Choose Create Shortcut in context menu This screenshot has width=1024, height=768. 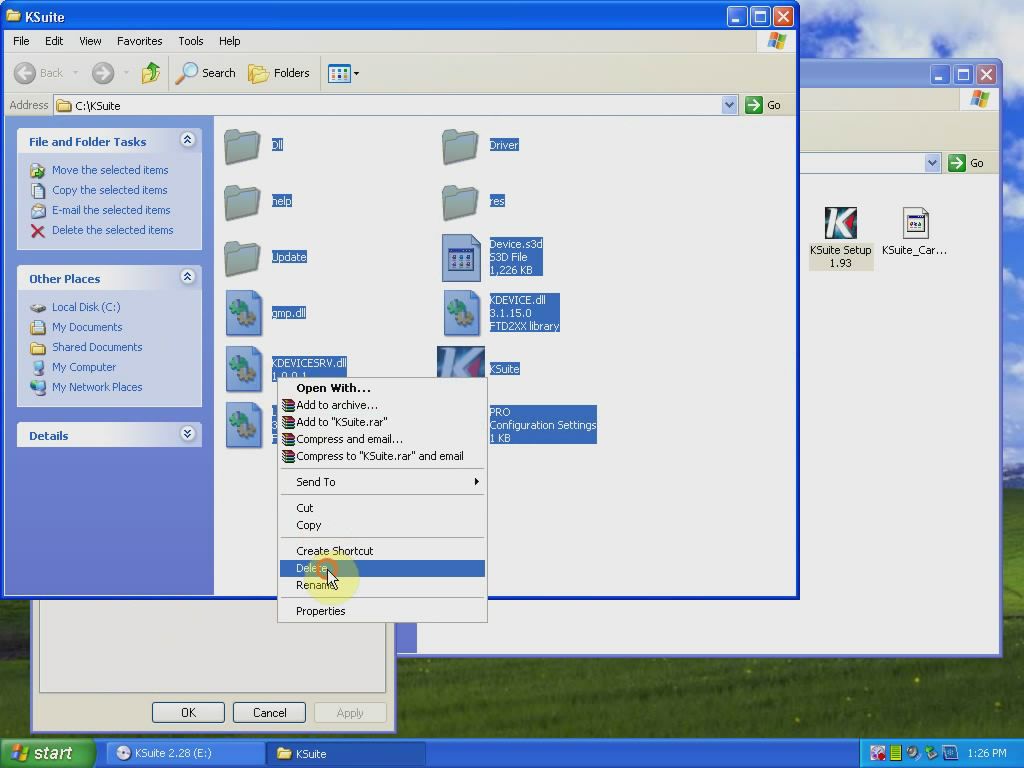(x=382, y=551)
